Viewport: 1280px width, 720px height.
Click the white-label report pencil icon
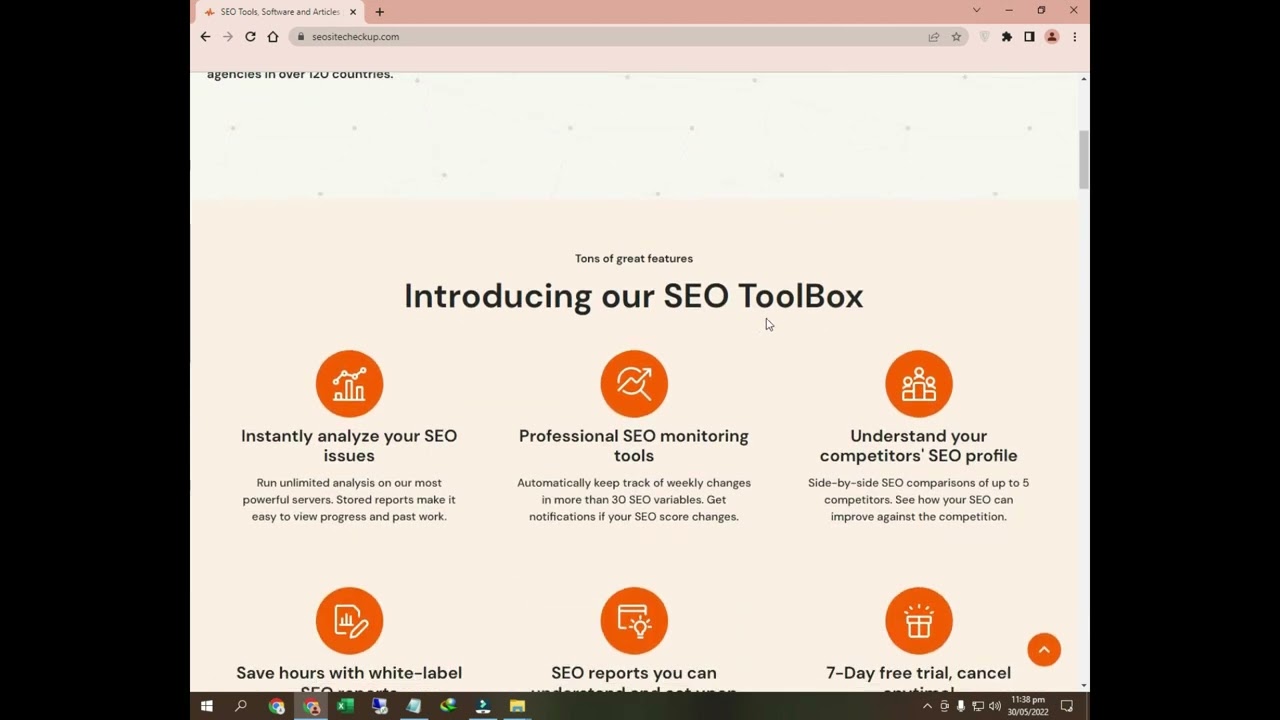[x=349, y=621]
